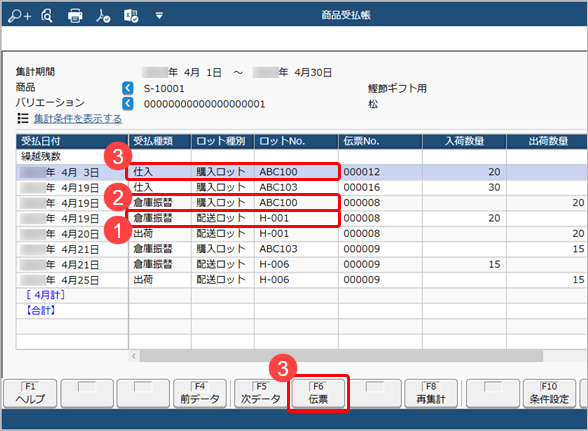Click the 受払日付 column header

[72, 141]
